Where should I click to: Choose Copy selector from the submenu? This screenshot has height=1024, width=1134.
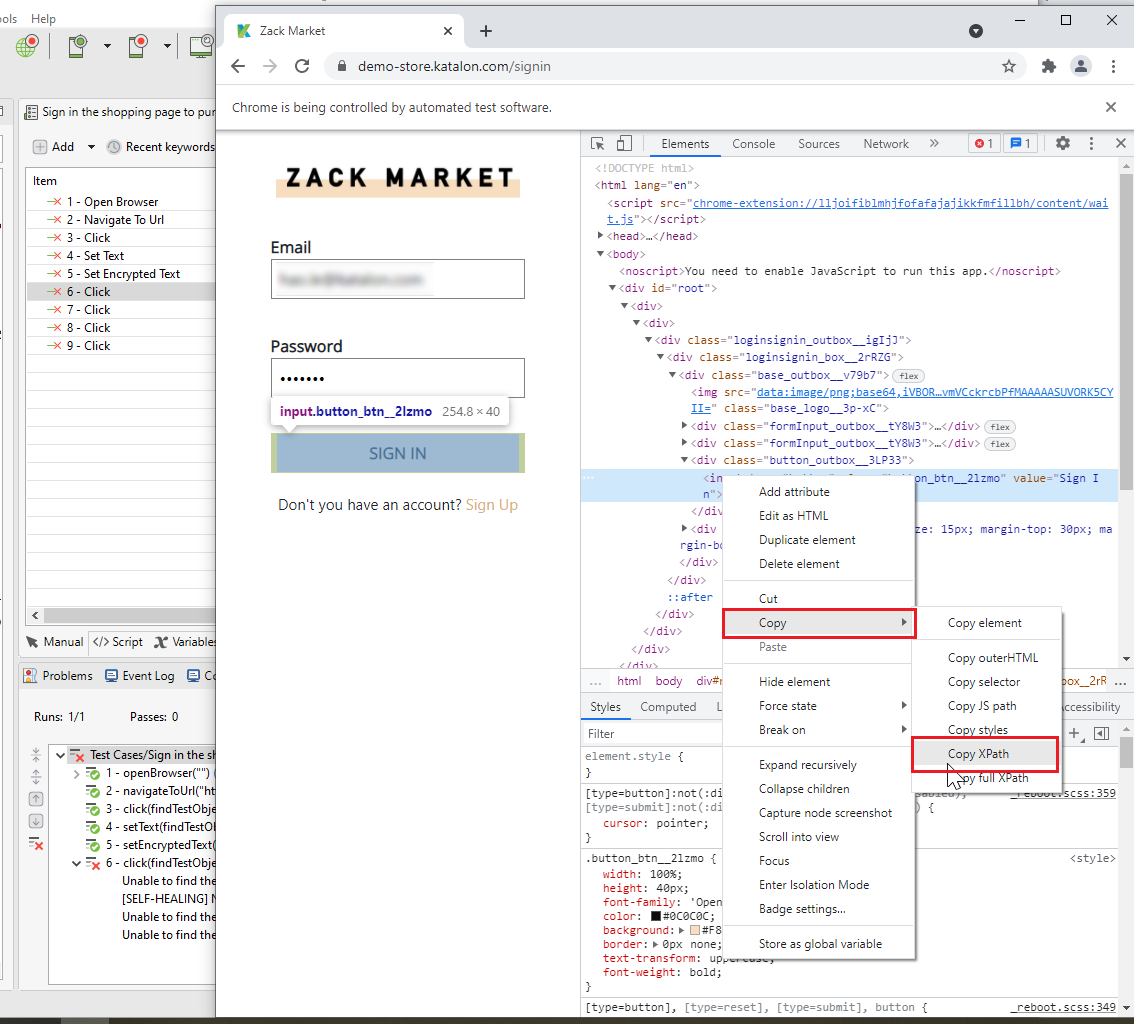pyautogui.click(x=984, y=682)
